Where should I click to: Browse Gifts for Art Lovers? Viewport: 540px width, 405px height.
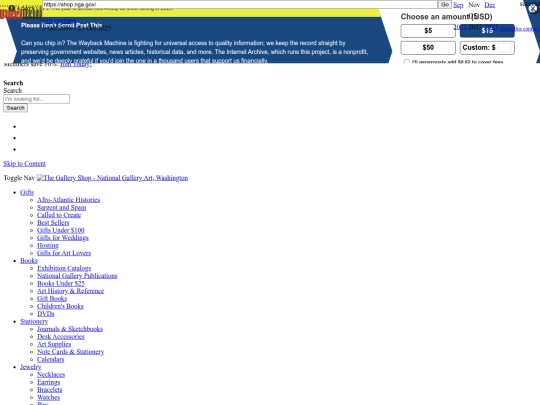click(x=64, y=253)
